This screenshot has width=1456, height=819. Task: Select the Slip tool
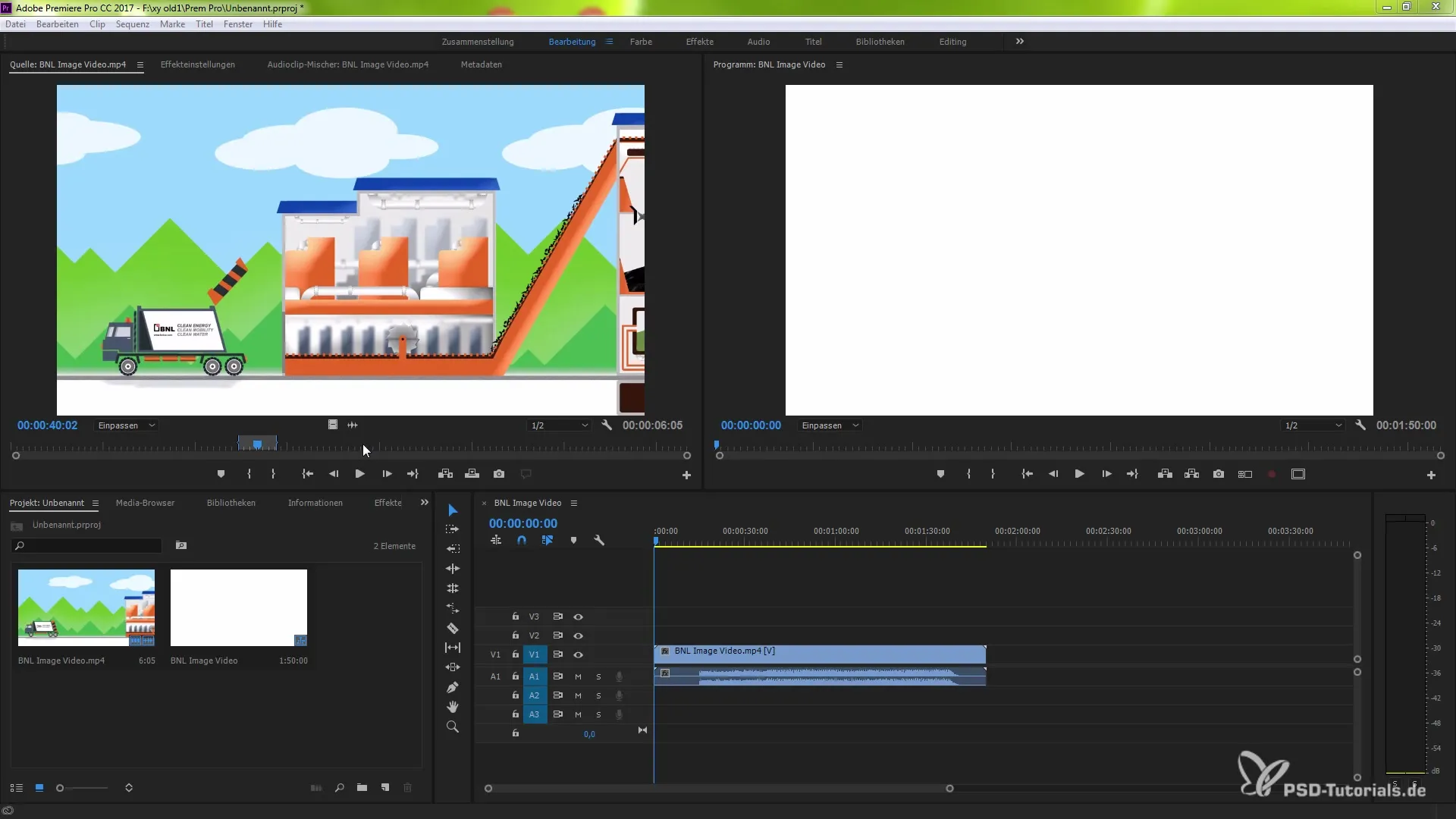(x=453, y=648)
